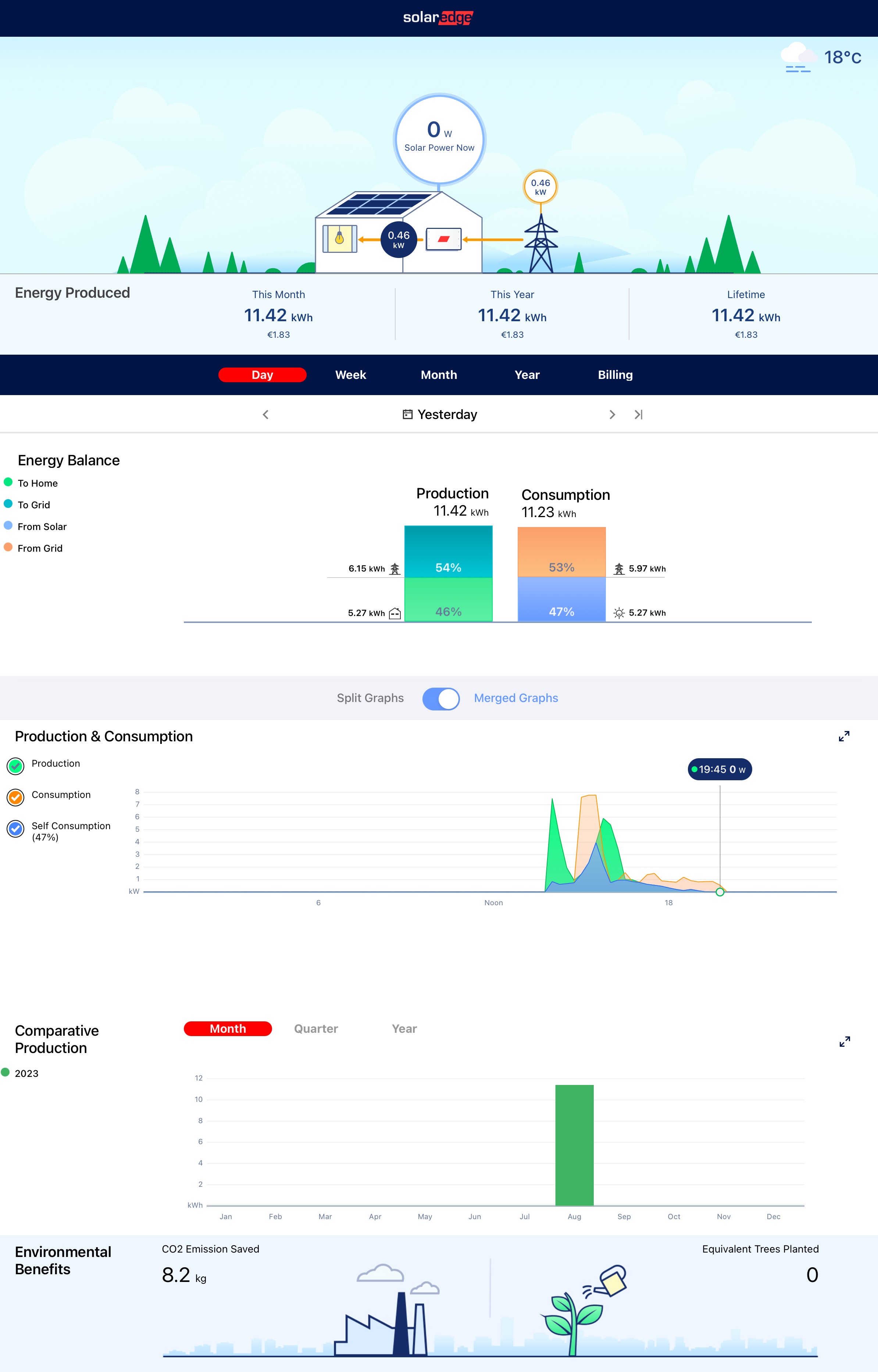Open the Yesterday date selector

pos(440,414)
